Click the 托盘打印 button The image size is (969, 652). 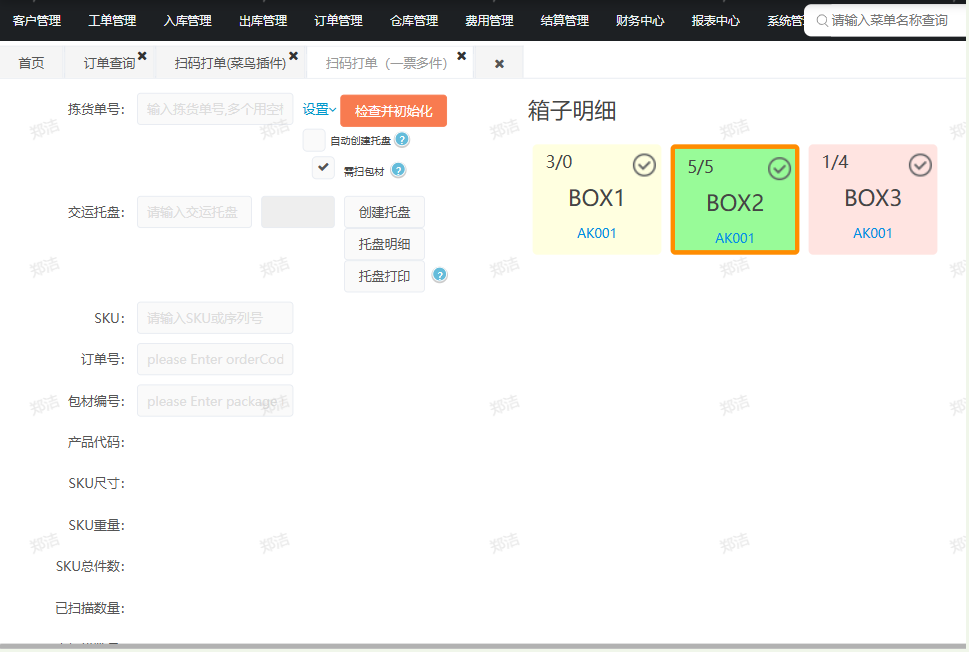pos(384,276)
